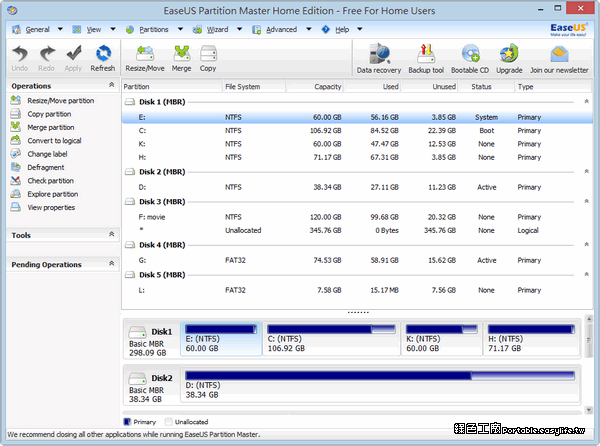Expand the dropdown arrow next to Advanced

click(309, 29)
